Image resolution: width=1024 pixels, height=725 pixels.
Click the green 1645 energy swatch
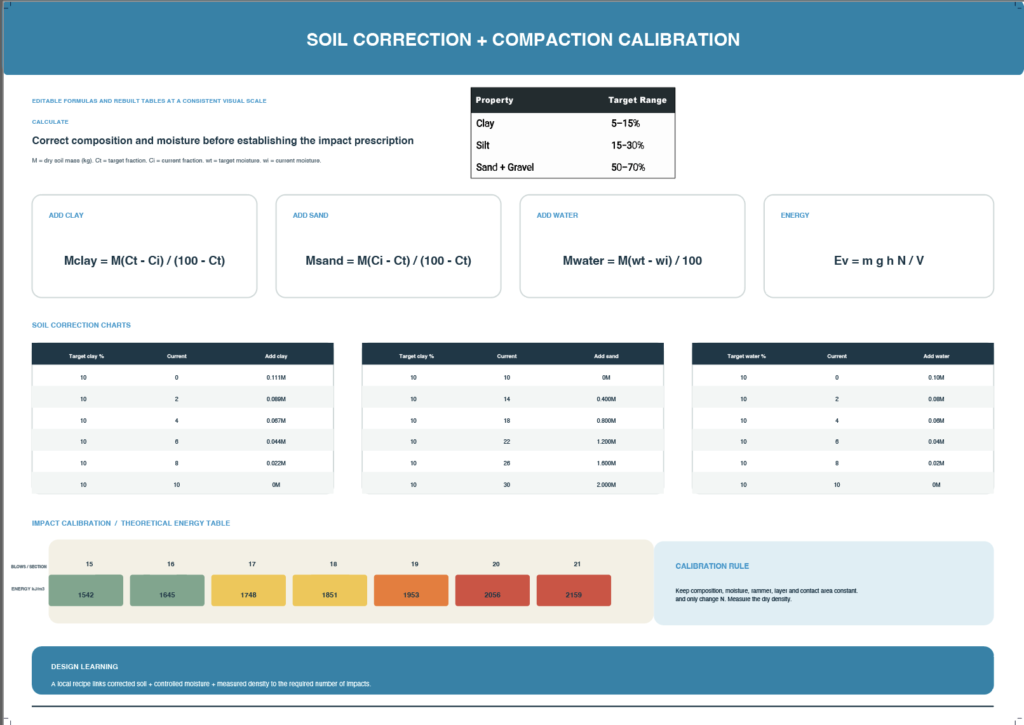click(x=167, y=590)
